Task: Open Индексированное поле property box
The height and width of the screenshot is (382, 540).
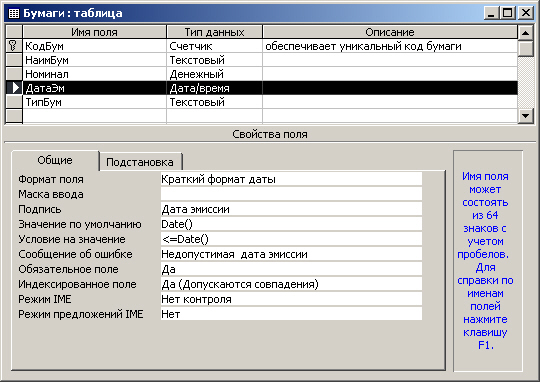Action: click(291, 284)
